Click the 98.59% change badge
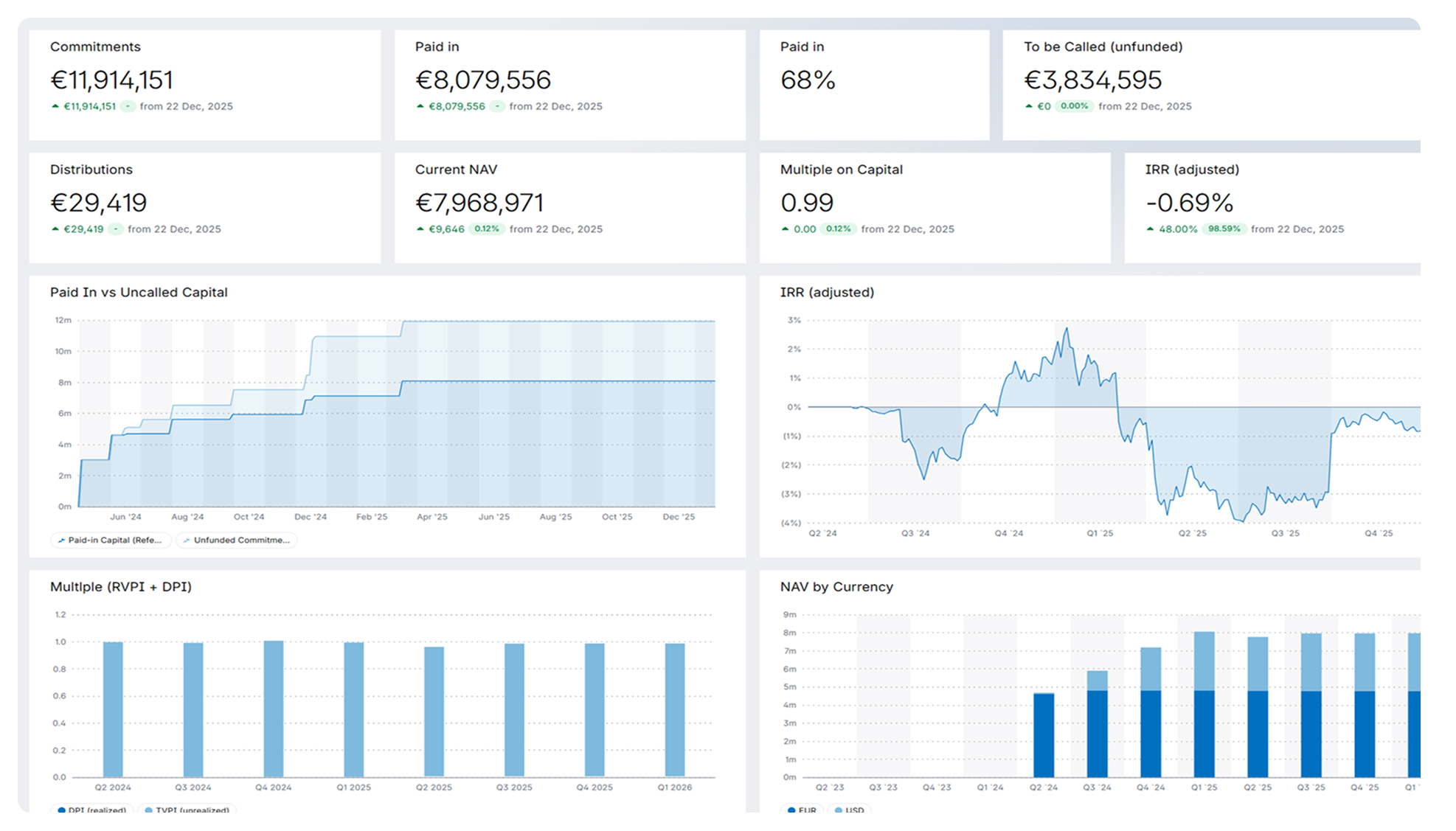The image size is (1456, 831). pos(1224,229)
